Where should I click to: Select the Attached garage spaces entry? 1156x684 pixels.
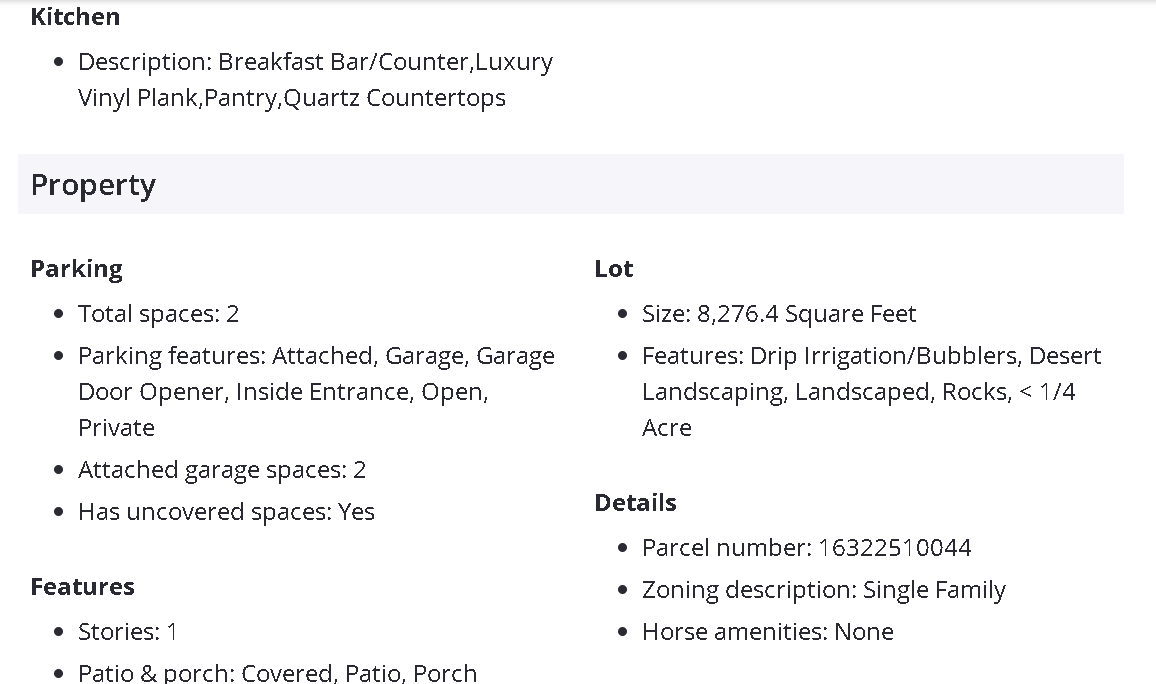point(222,470)
